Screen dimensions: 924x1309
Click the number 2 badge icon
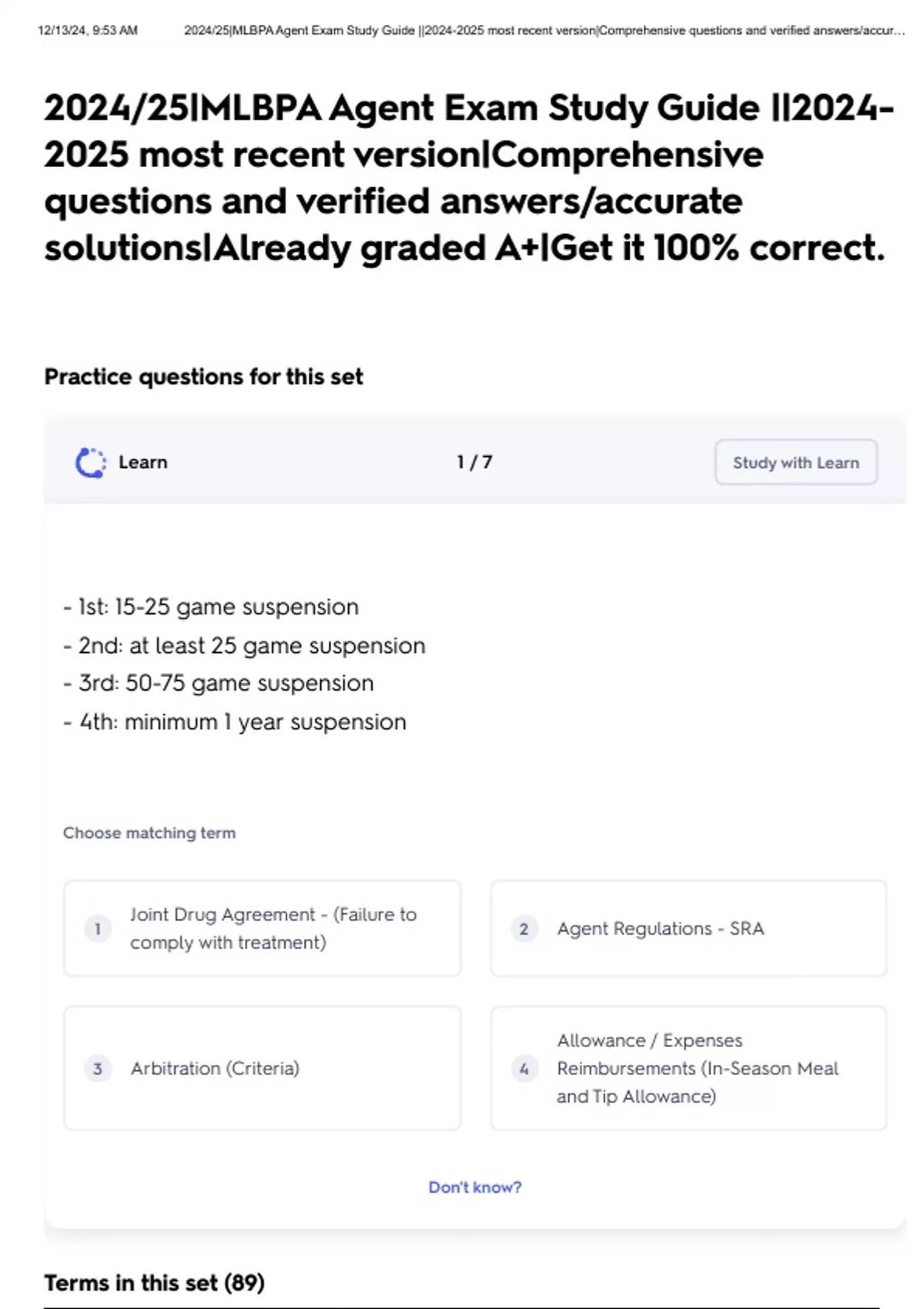524,929
